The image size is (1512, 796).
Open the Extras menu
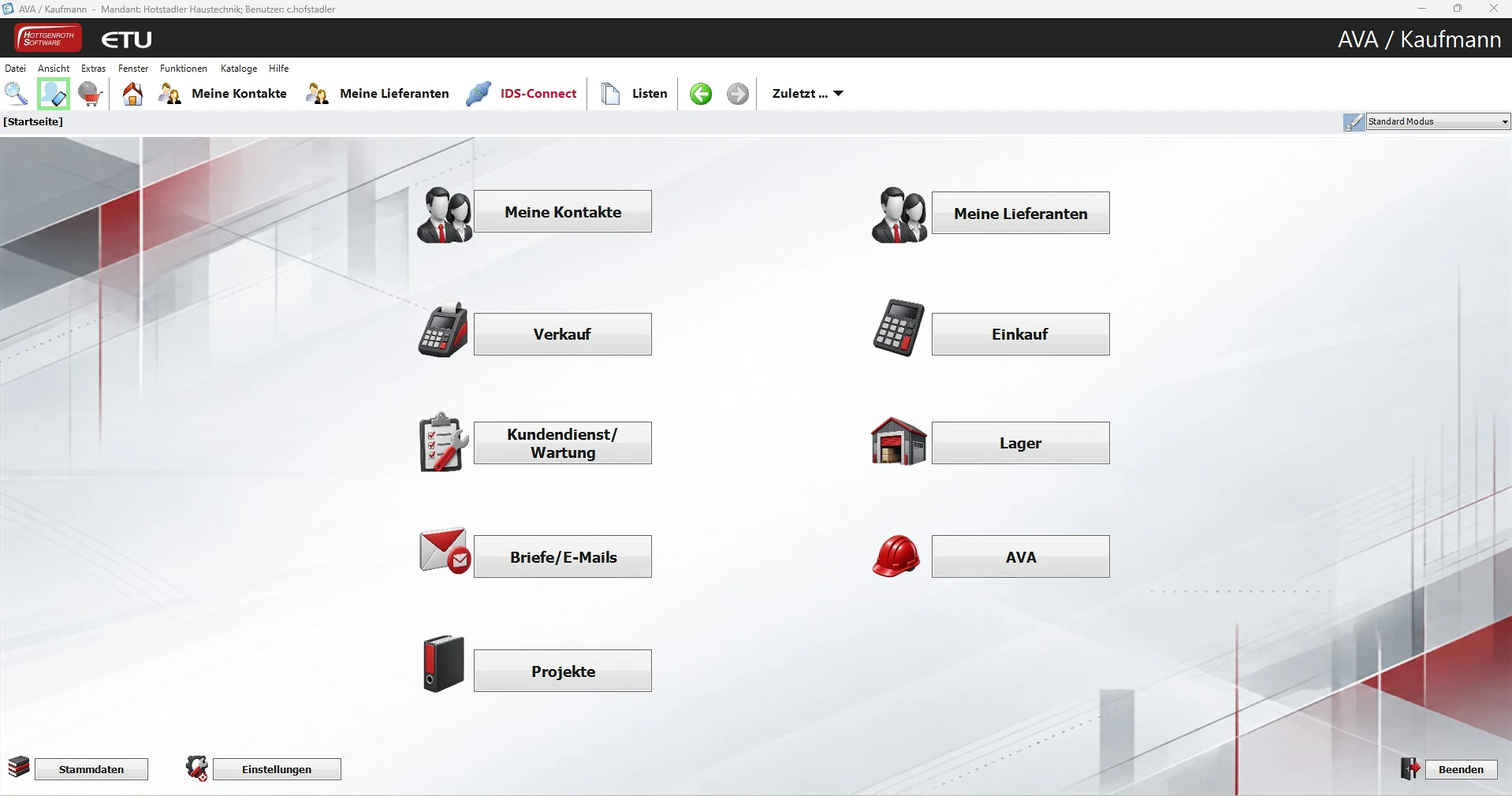click(93, 69)
